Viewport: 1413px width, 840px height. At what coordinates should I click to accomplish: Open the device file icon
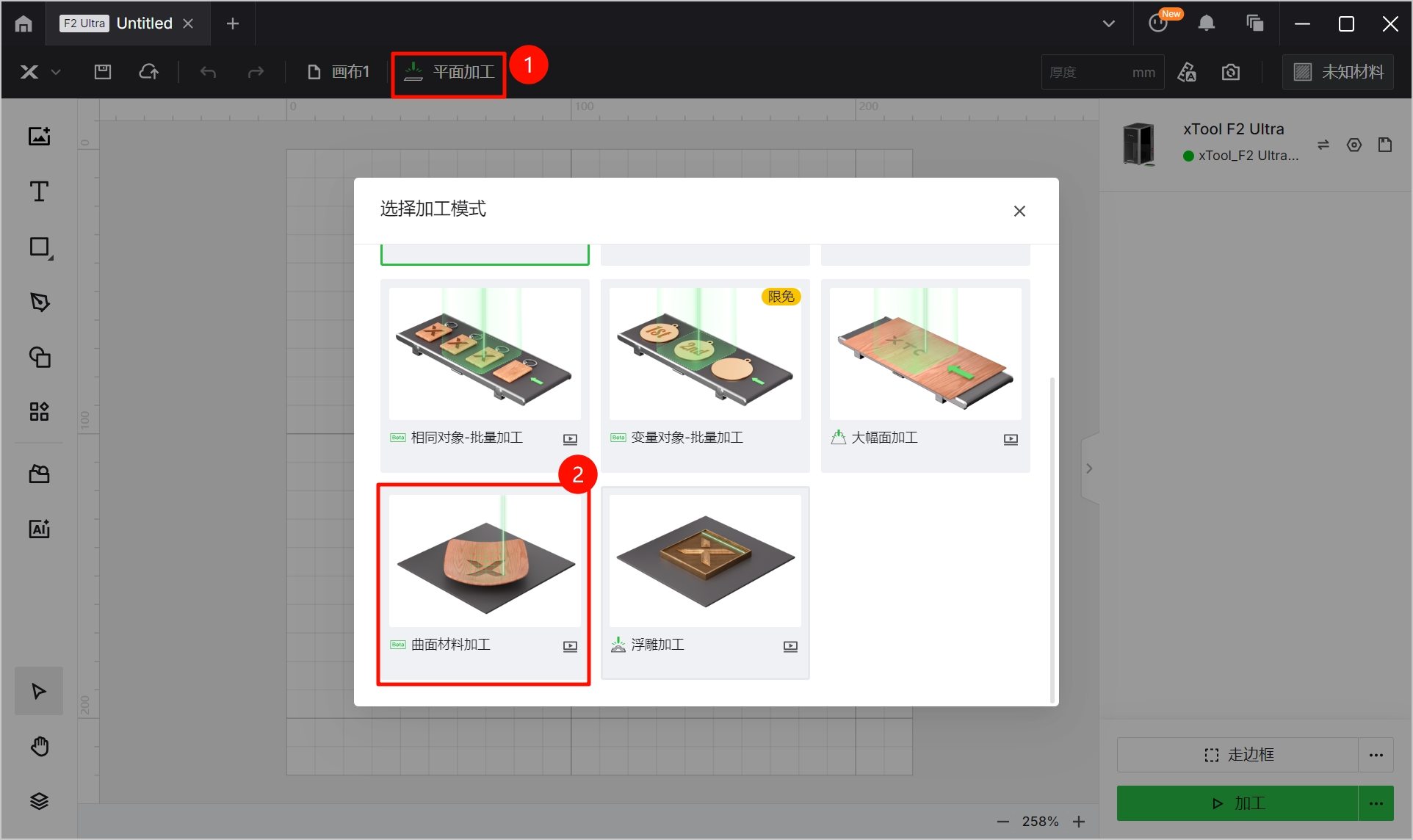(x=1385, y=145)
